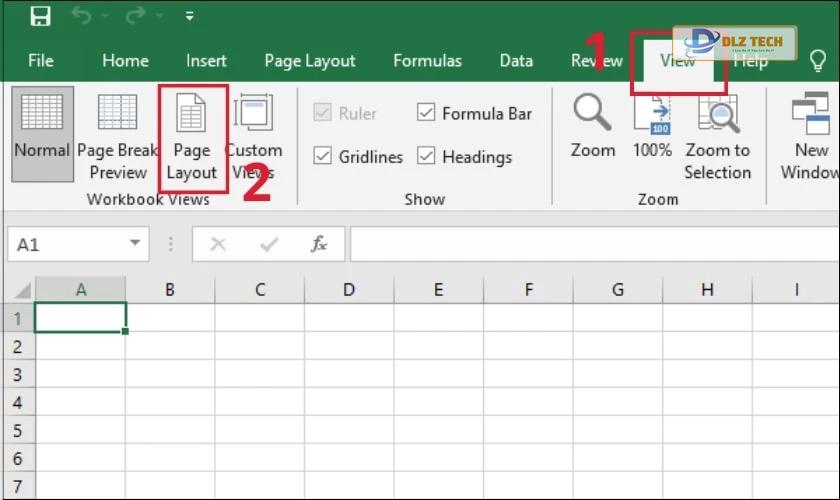The image size is (840, 500).
Task: Toggle the Gridlines checkbox
Action: 322,156
